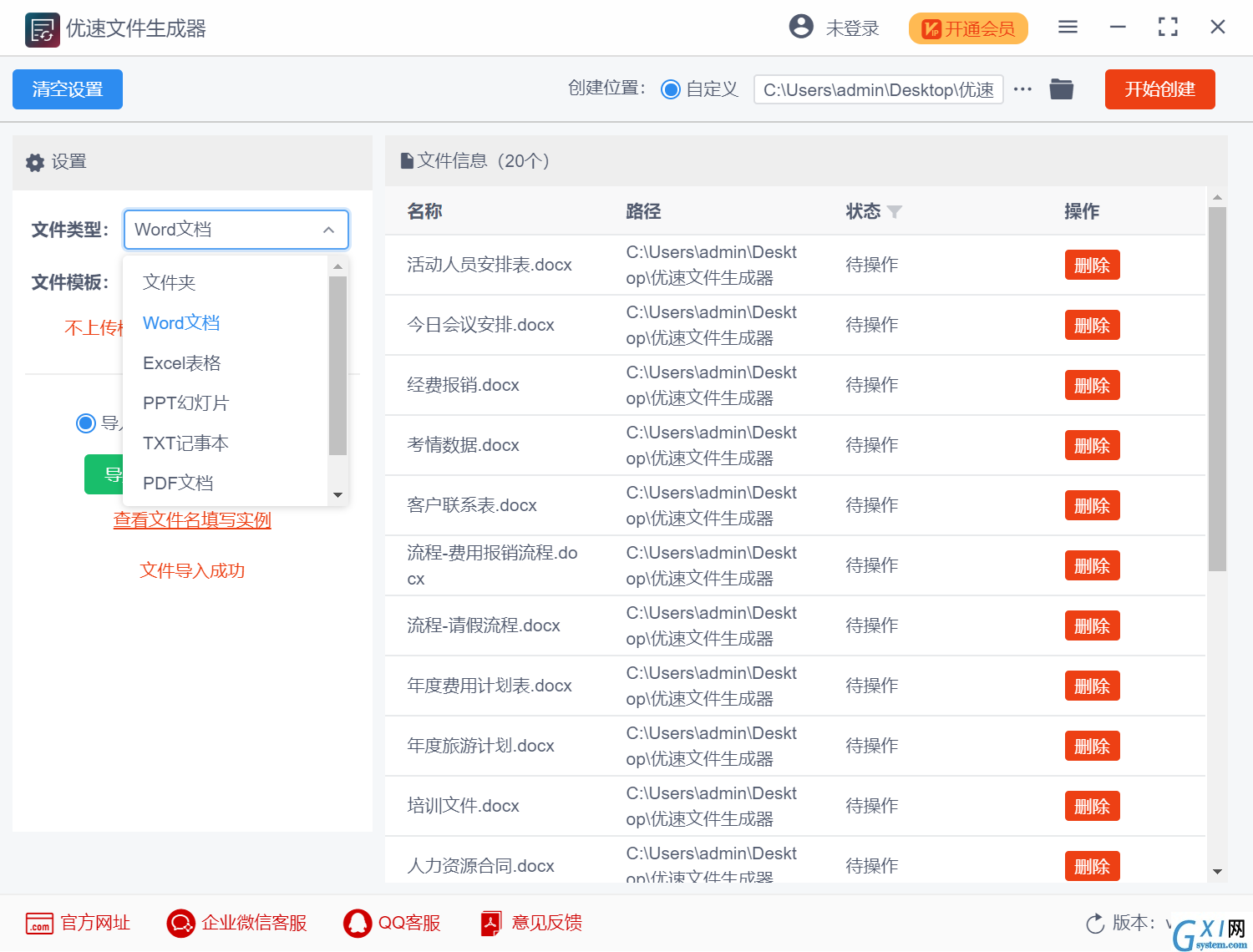Click the dropdown list scrollbar thumb
Viewport: 1253px width, 952px height.
[x=337, y=366]
